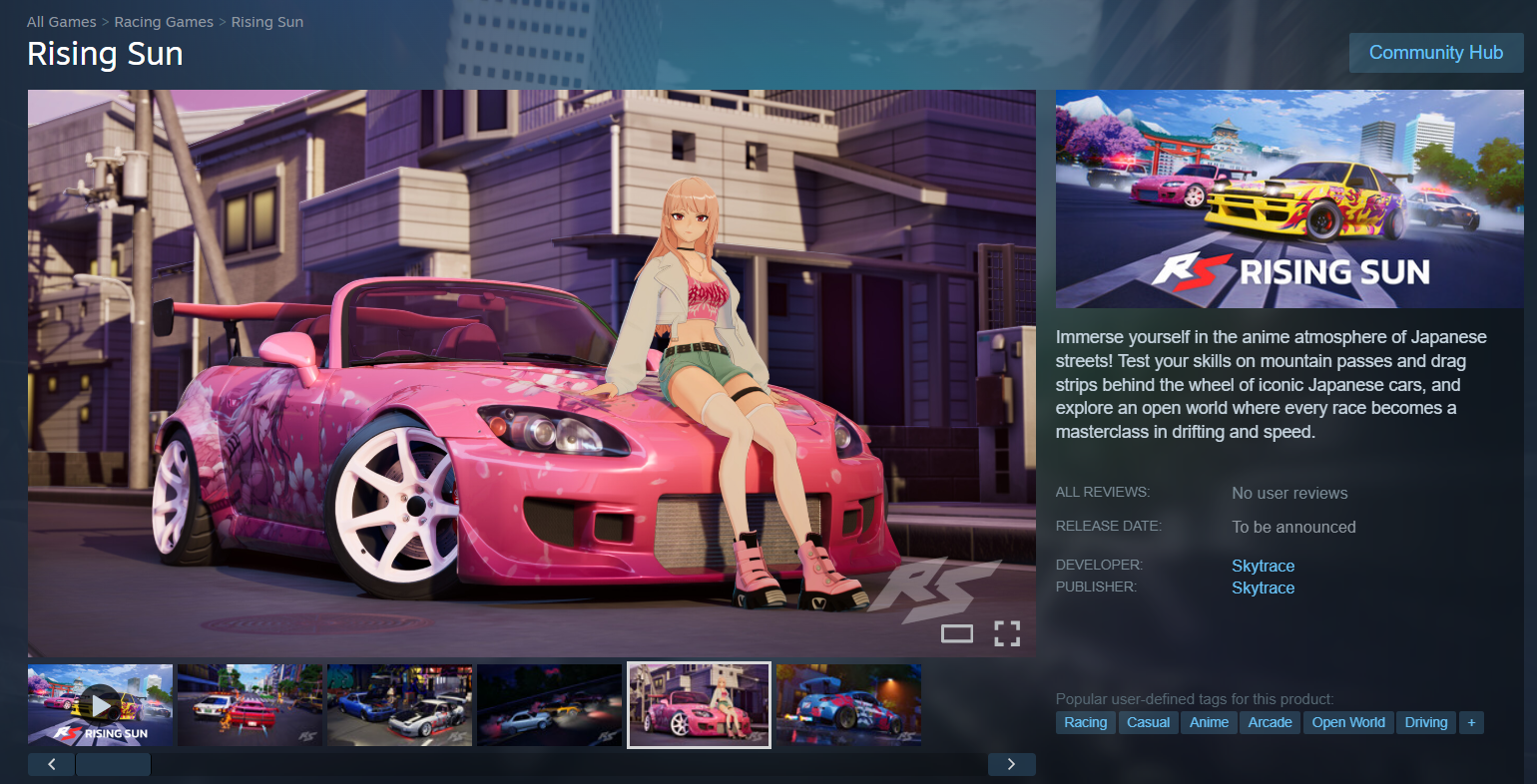Click the Rising Sun capsule header image

click(1289, 199)
